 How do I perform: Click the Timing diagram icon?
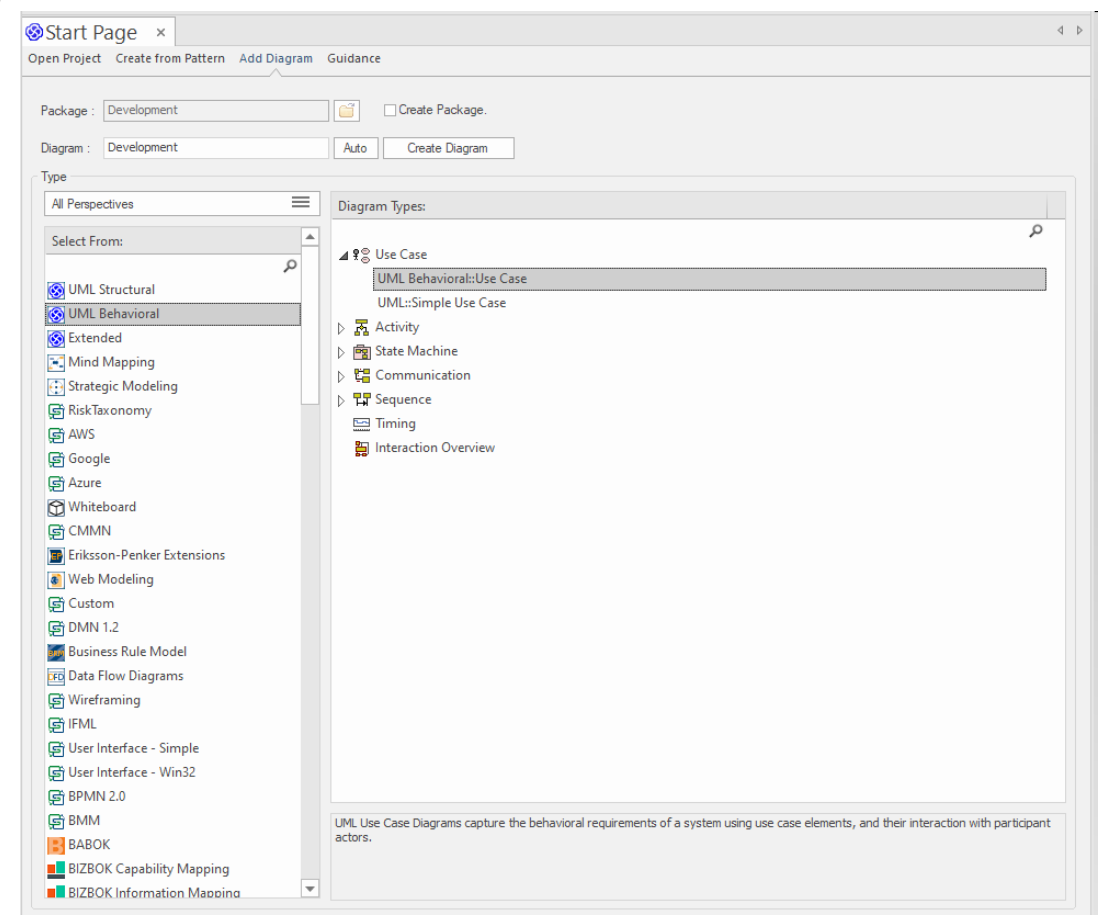[361, 425]
